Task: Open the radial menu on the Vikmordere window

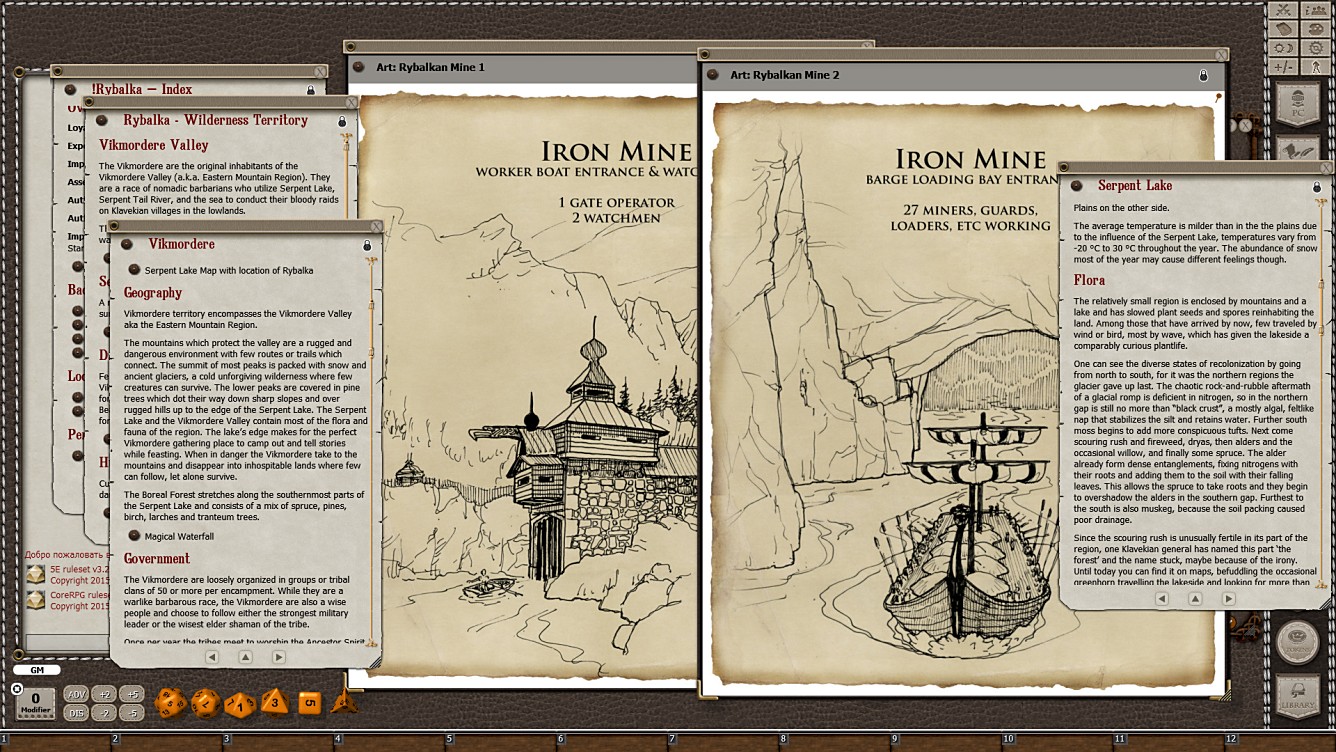Action: pos(127,244)
